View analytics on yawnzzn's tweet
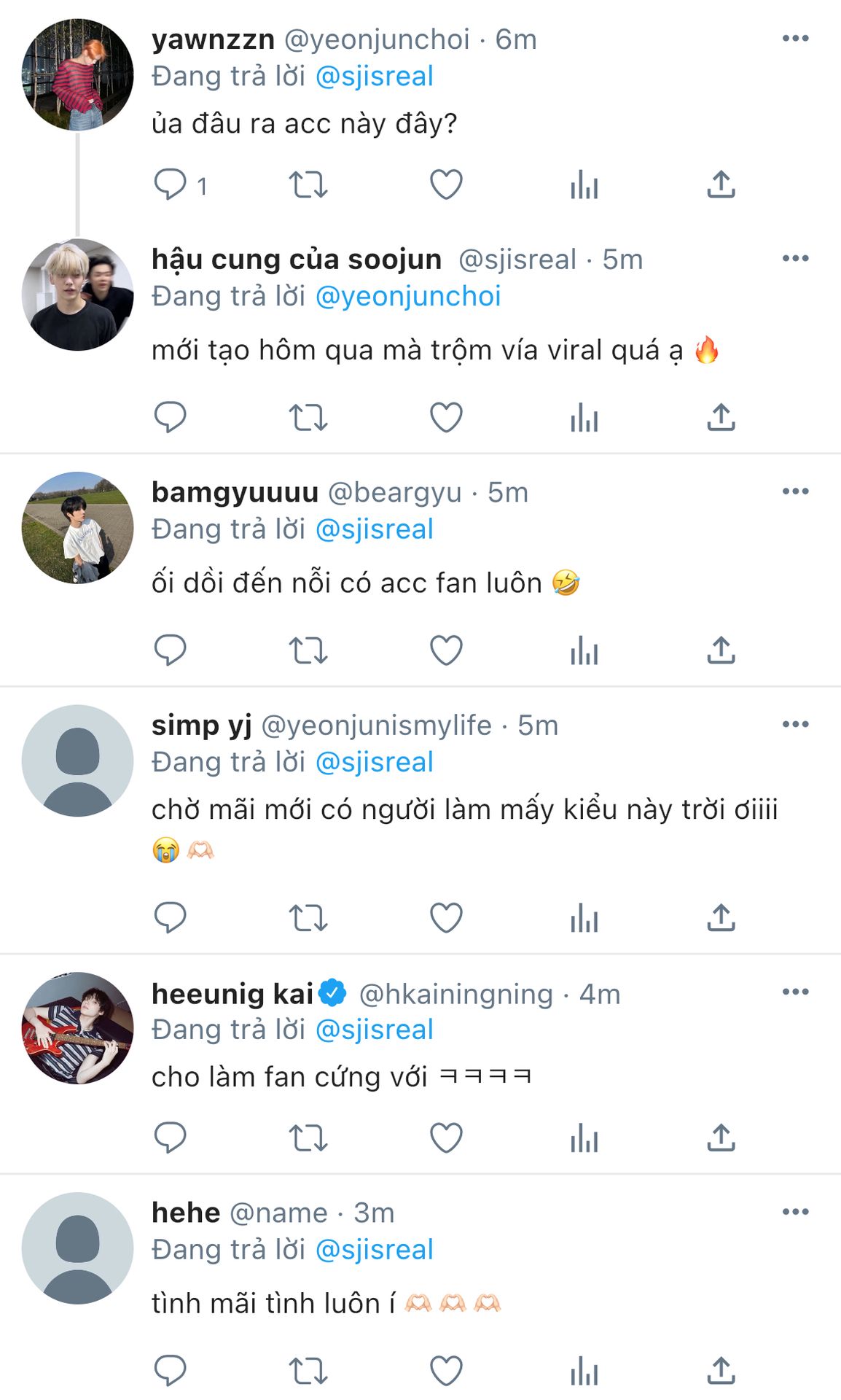Viewport: 841px width, 1400px height. 584,184
